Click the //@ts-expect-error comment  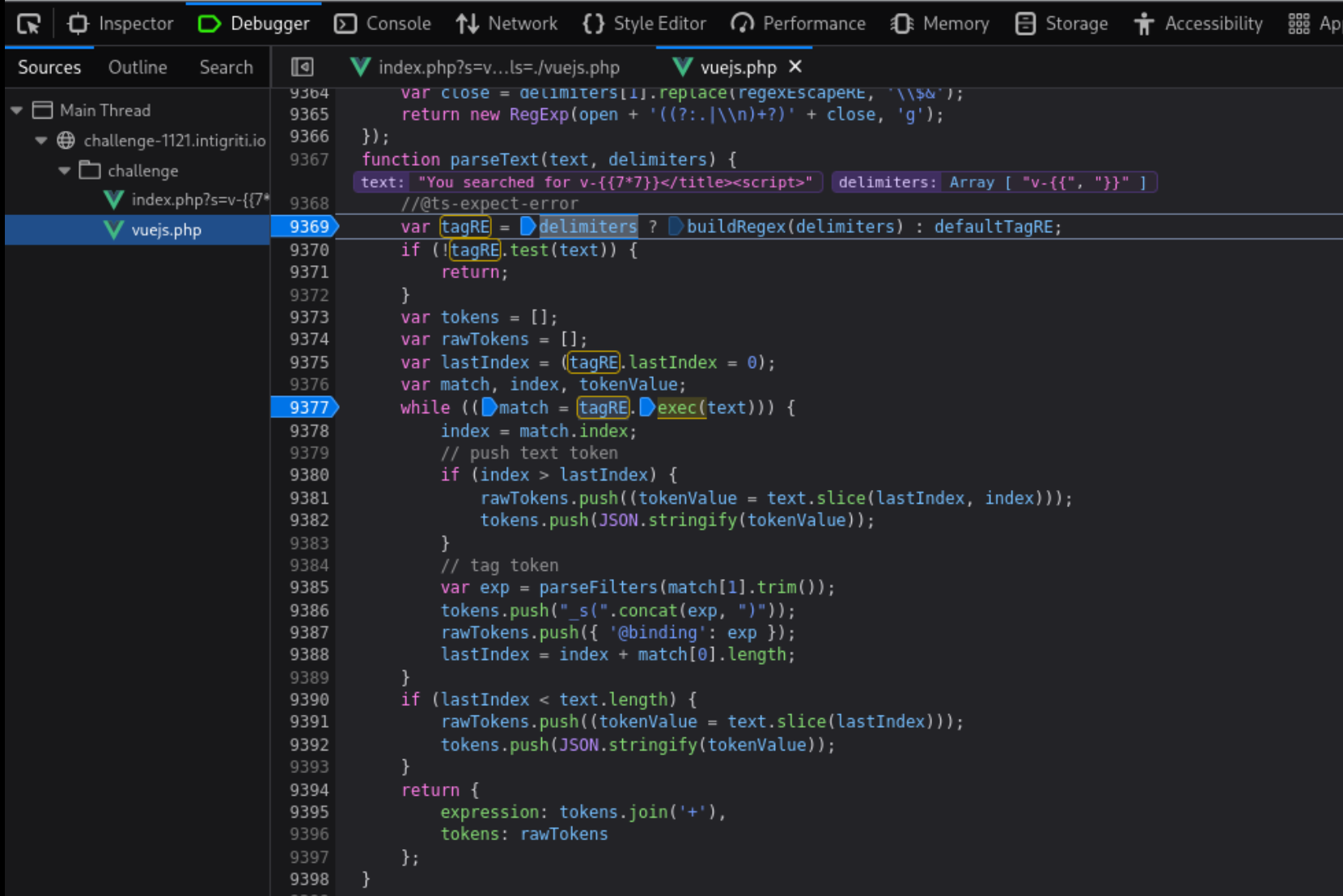[489, 204]
